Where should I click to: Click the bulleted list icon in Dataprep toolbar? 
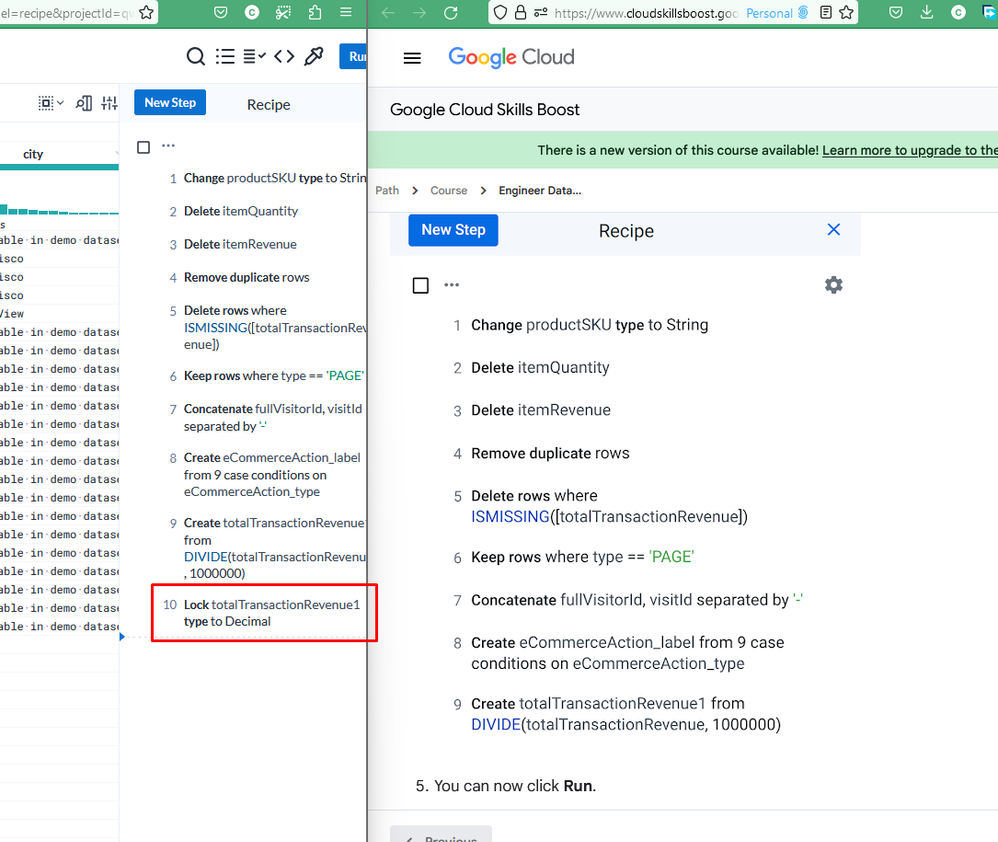pyautogui.click(x=225, y=57)
